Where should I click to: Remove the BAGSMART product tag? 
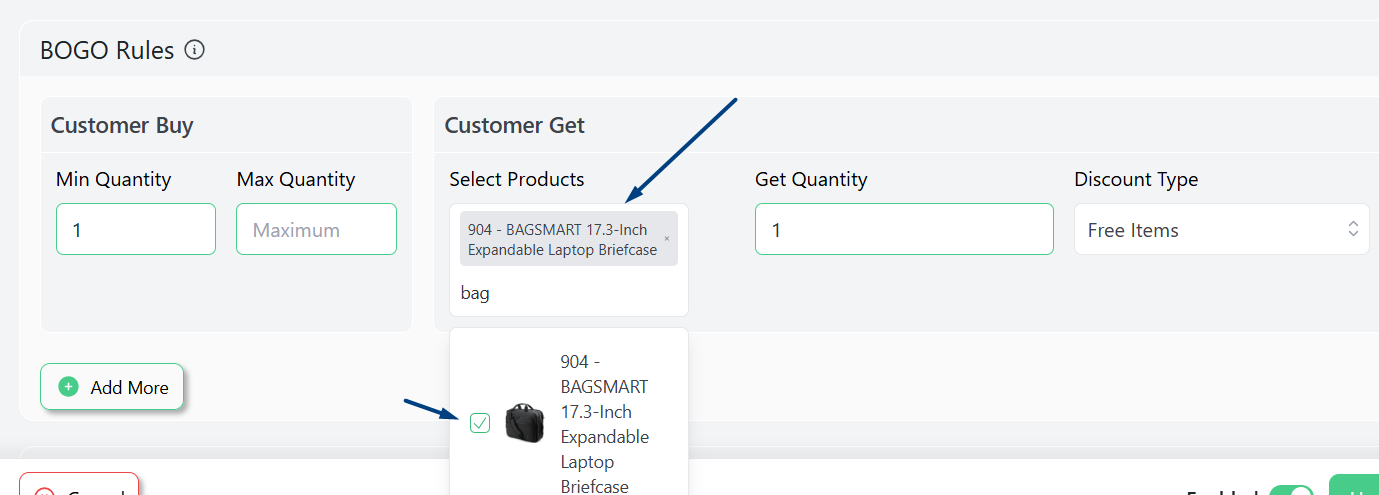click(x=667, y=239)
